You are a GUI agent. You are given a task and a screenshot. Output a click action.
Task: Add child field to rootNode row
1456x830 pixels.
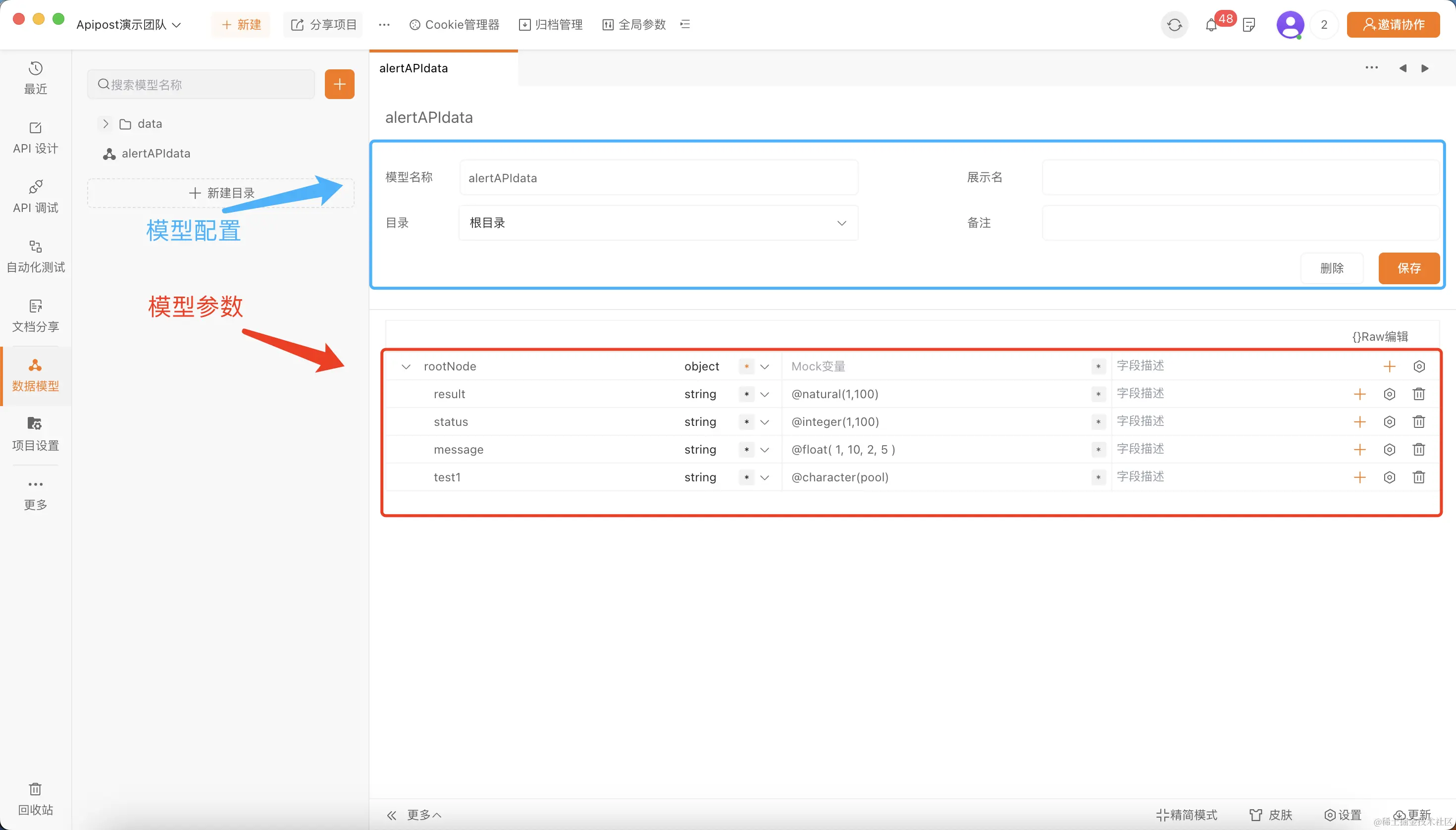pos(1389,366)
